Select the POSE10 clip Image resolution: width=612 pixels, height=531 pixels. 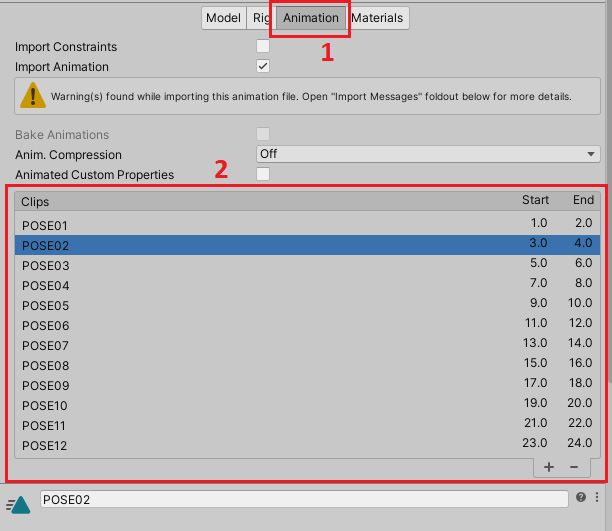[307, 405]
